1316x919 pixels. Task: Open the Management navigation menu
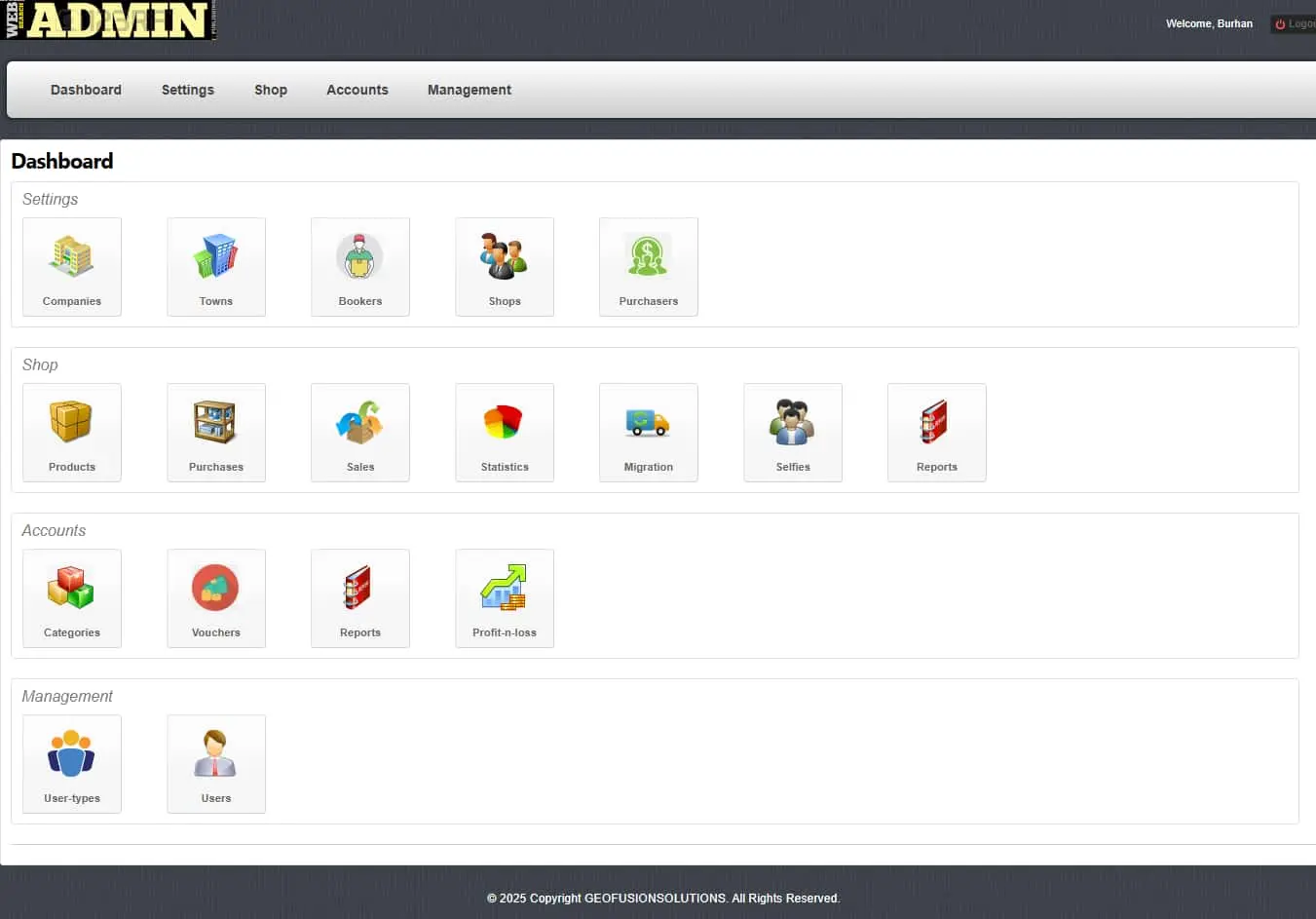[469, 90]
